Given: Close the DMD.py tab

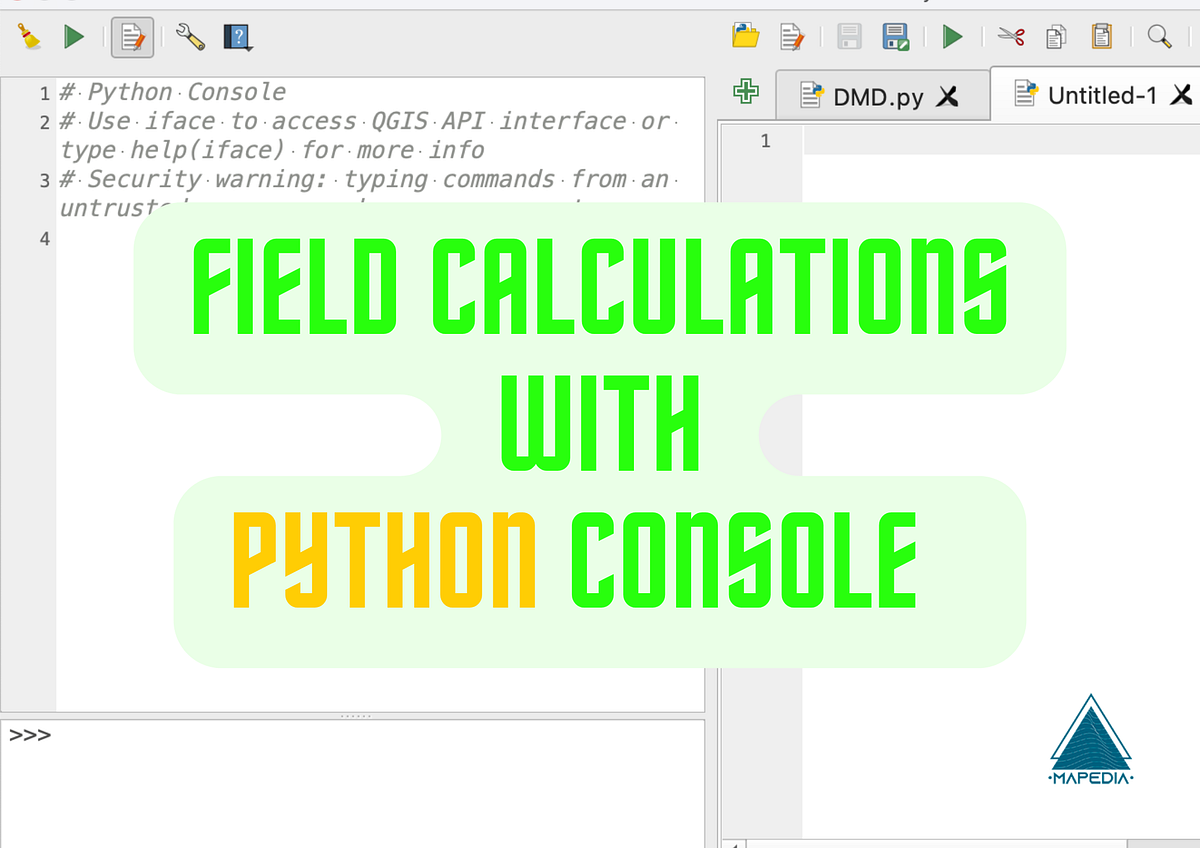Looking at the screenshot, I should pyautogui.click(x=946, y=95).
